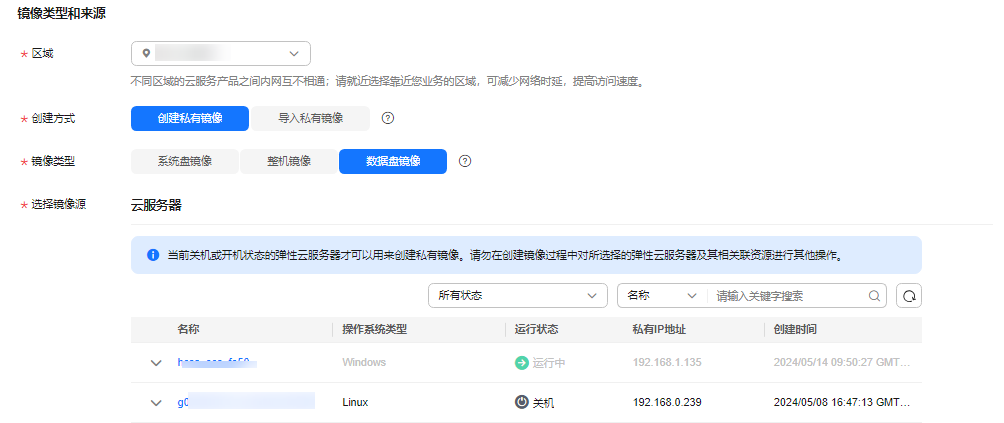Image resolution: width=1004 pixels, height=423 pixels.
Task: Select IP address 192.168.0.239
Action: point(667,403)
